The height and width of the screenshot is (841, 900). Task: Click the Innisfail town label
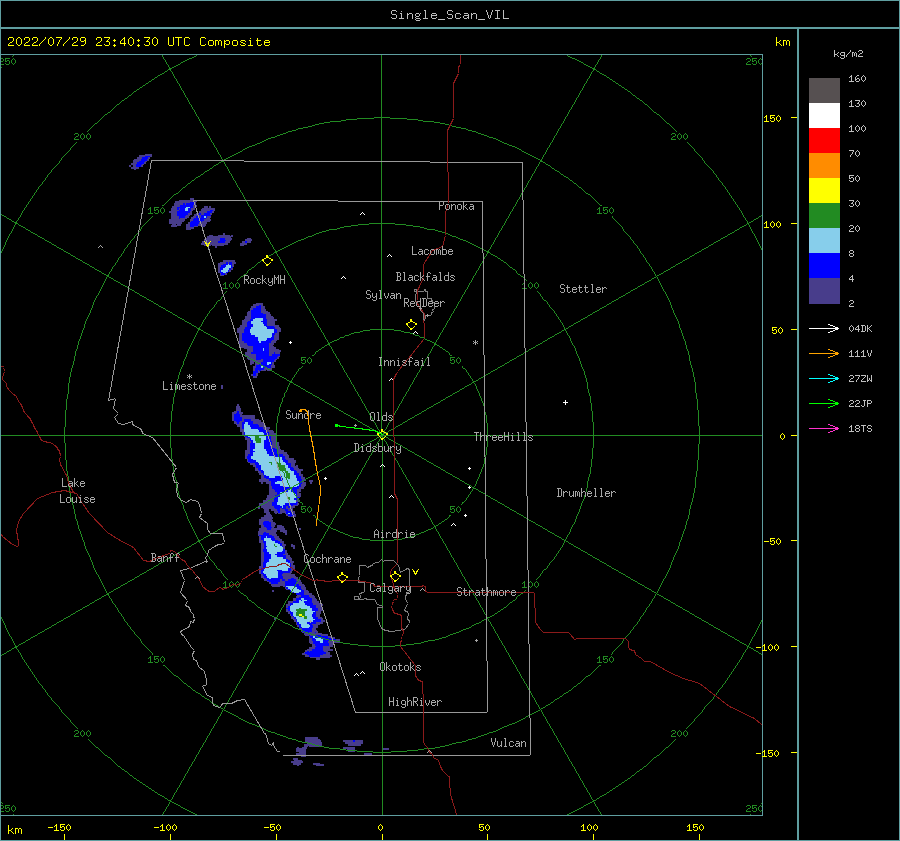pyautogui.click(x=404, y=362)
